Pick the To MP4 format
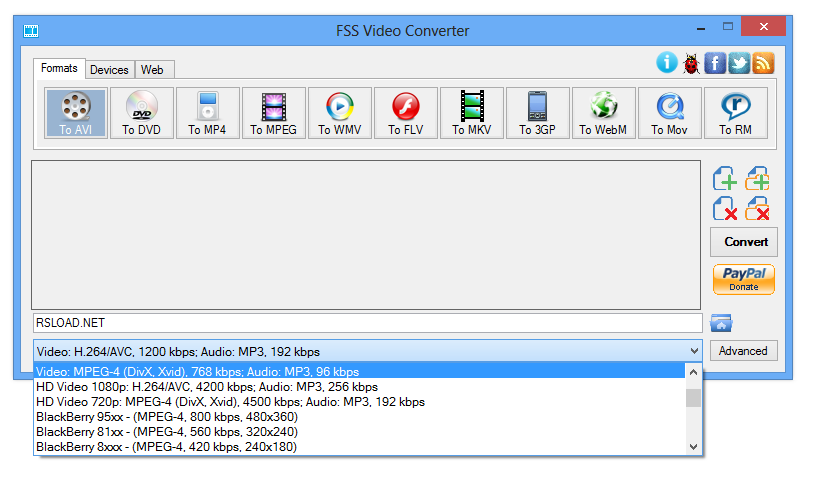Viewport: 814px width, 477px height. point(208,113)
